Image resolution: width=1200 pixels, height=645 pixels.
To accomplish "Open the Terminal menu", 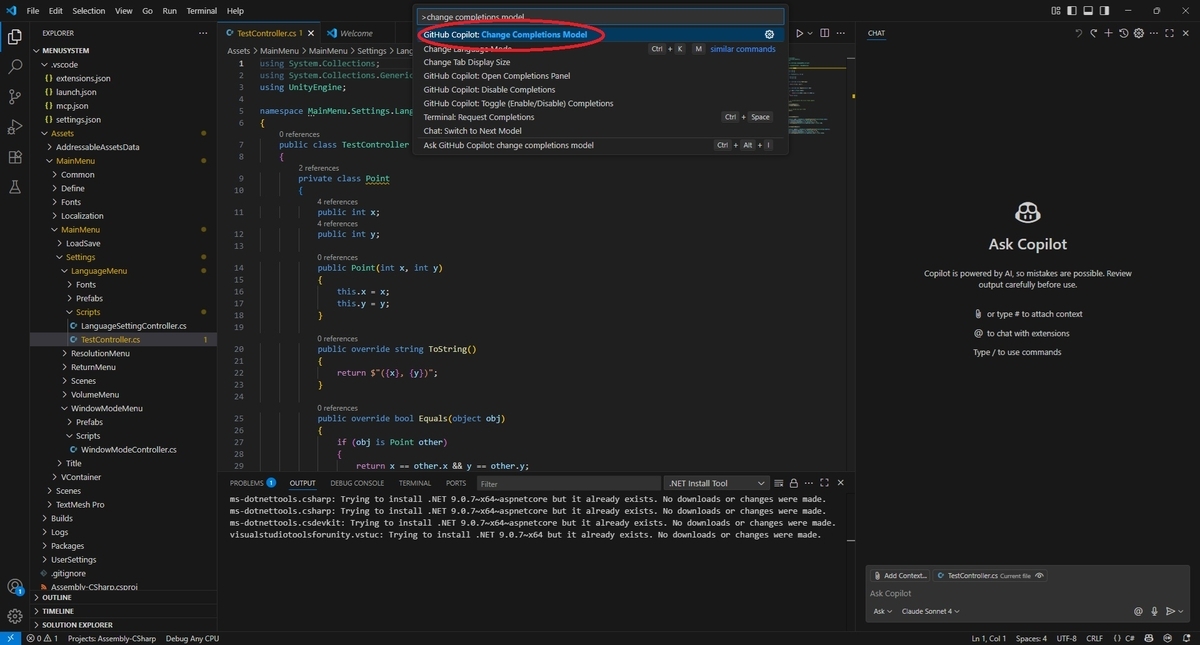I will [202, 11].
